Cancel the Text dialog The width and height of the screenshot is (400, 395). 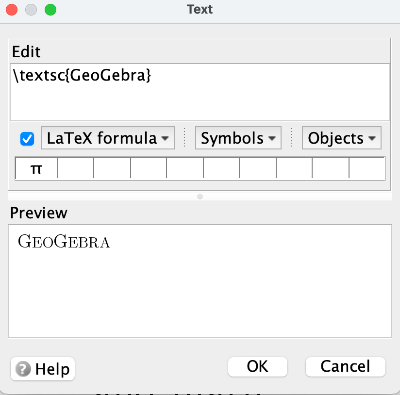(x=345, y=367)
